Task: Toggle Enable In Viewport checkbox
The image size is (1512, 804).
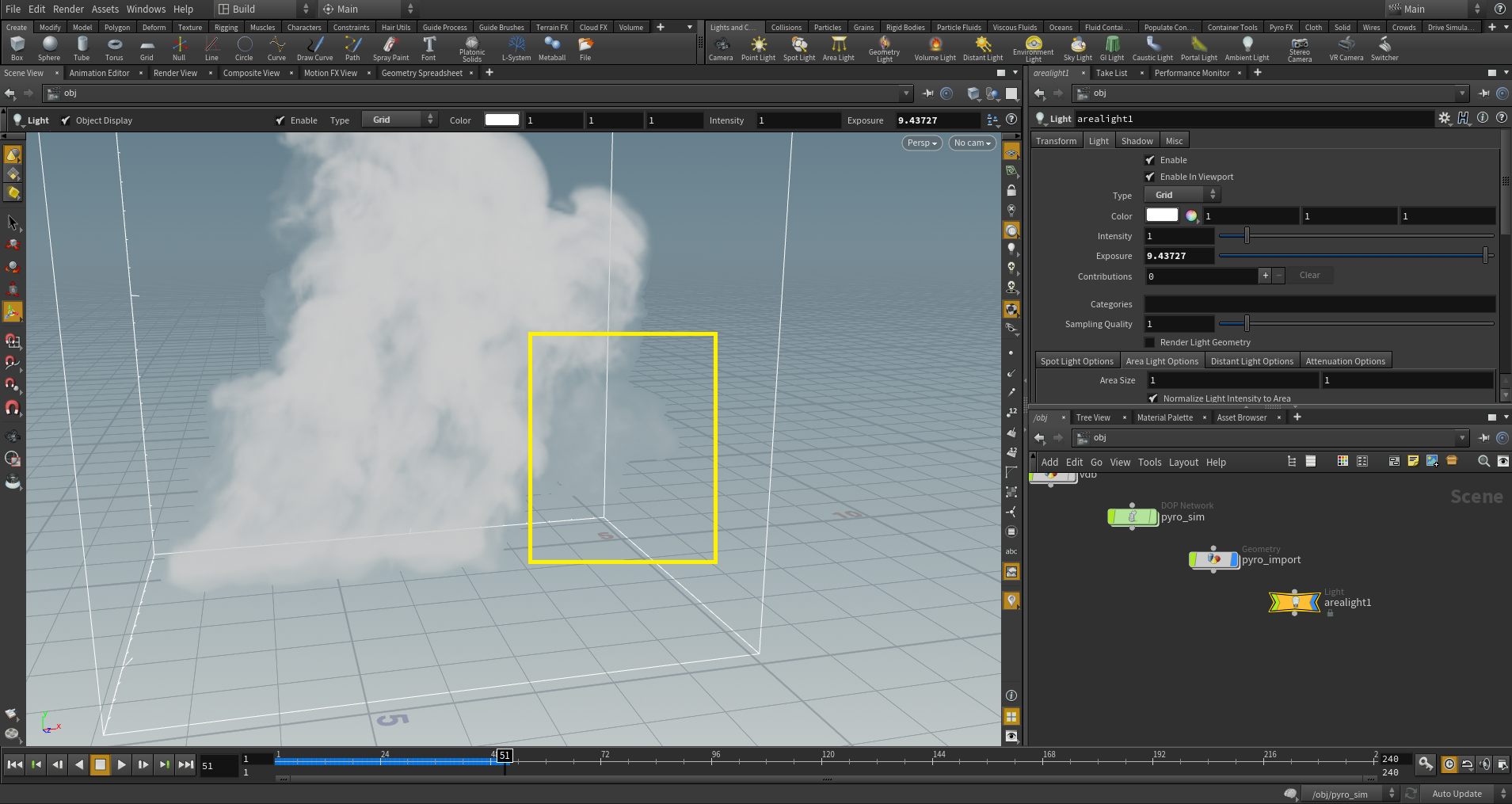Action: (1150, 177)
